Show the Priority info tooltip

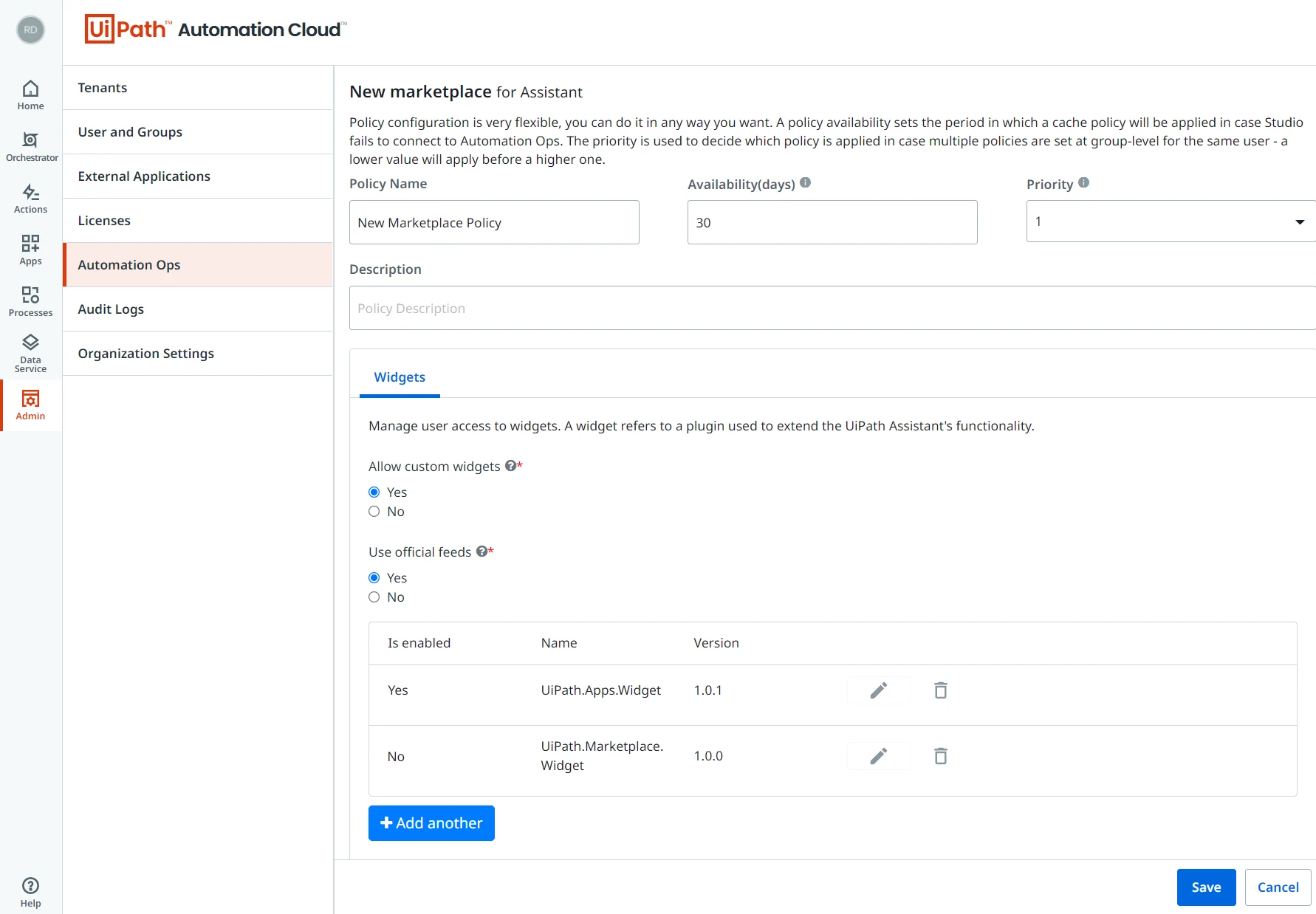tap(1083, 182)
